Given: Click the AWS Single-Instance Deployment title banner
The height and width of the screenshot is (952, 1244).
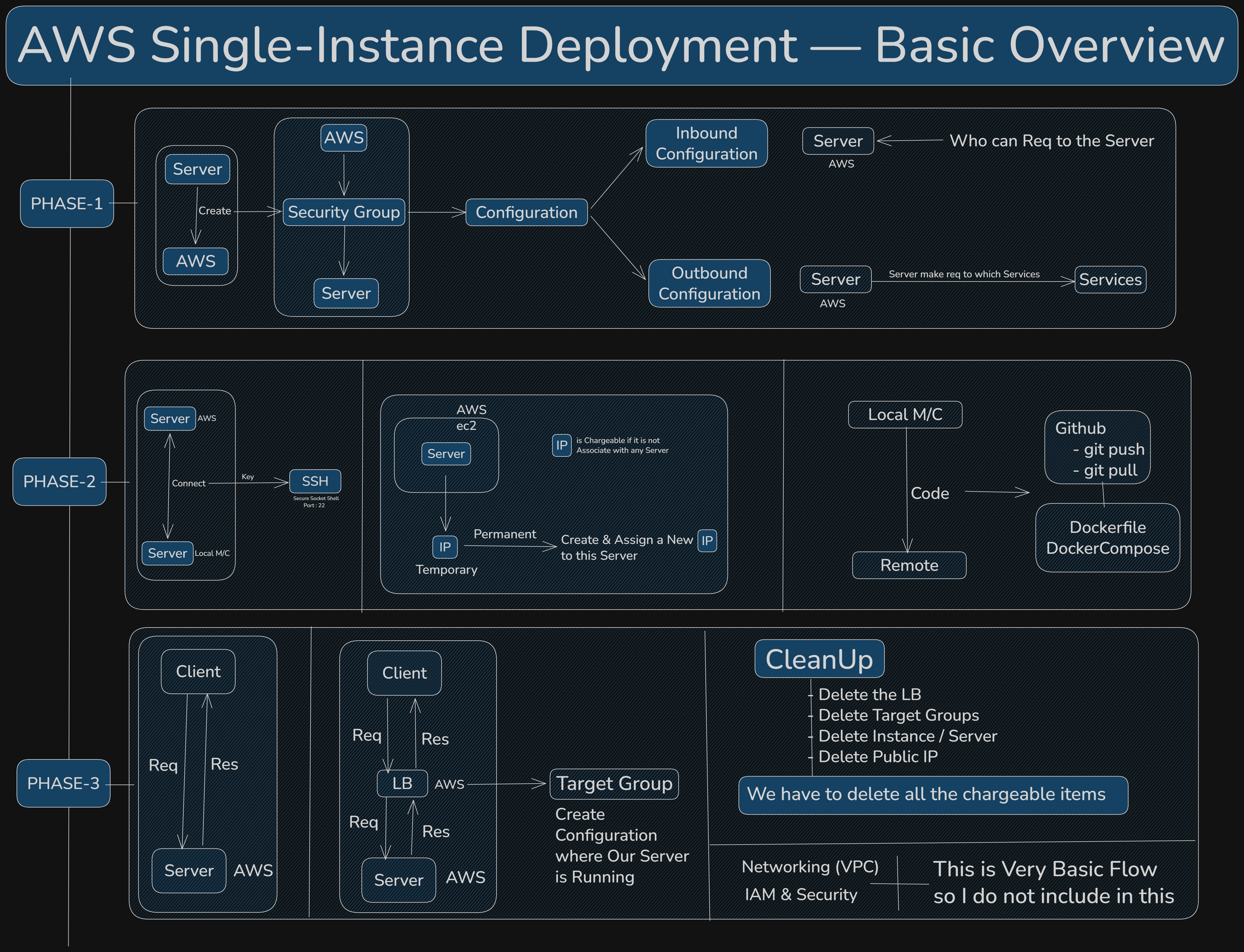Looking at the screenshot, I should point(622,46).
